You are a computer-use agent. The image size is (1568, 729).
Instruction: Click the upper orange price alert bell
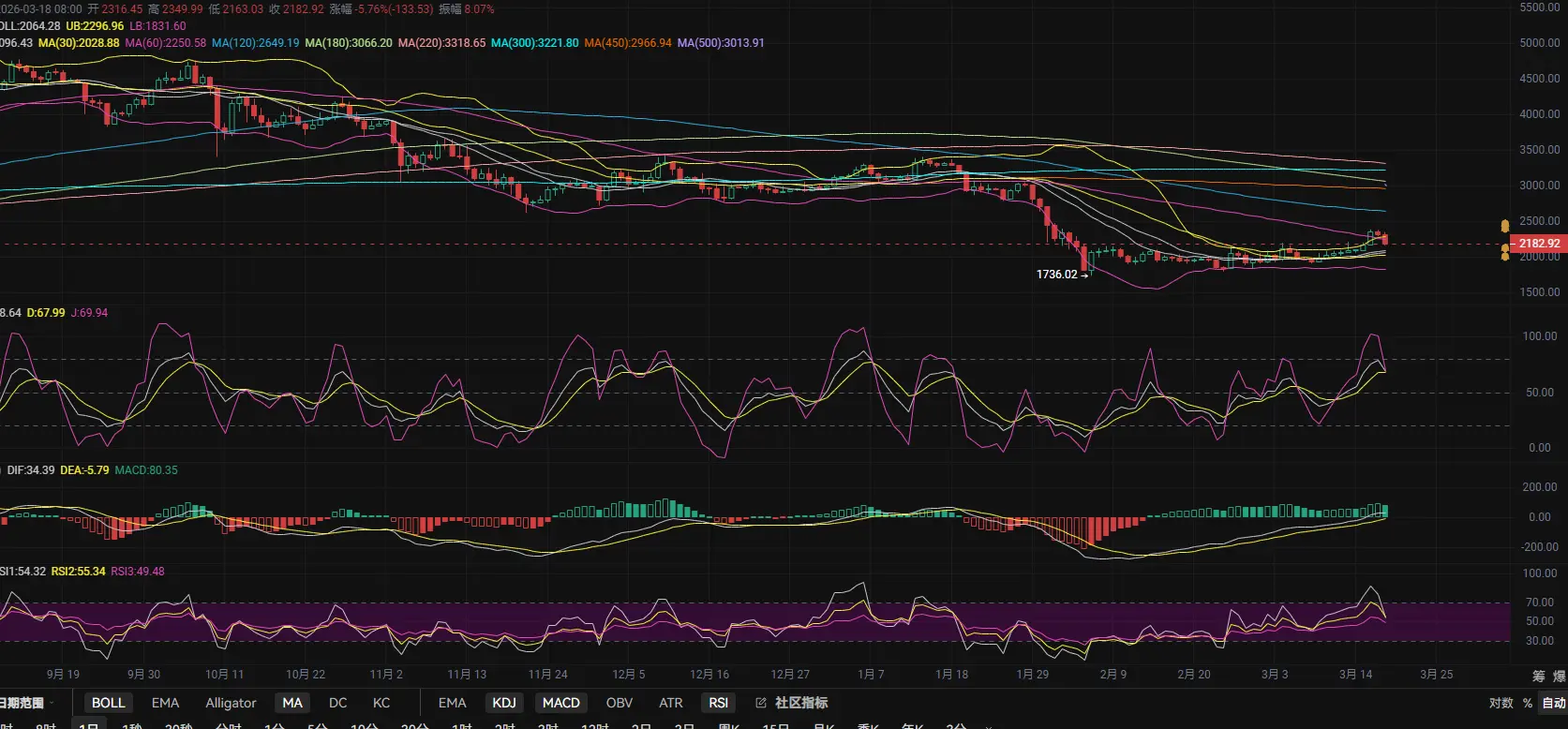coord(1505,226)
